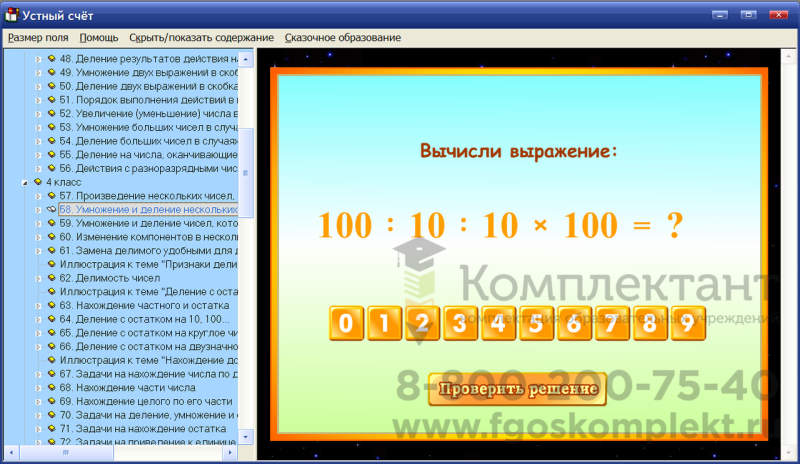Viewport: 800px width, 464px height.
Task: Click book icon of topic 60
Action: pyautogui.click(x=52, y=236)
